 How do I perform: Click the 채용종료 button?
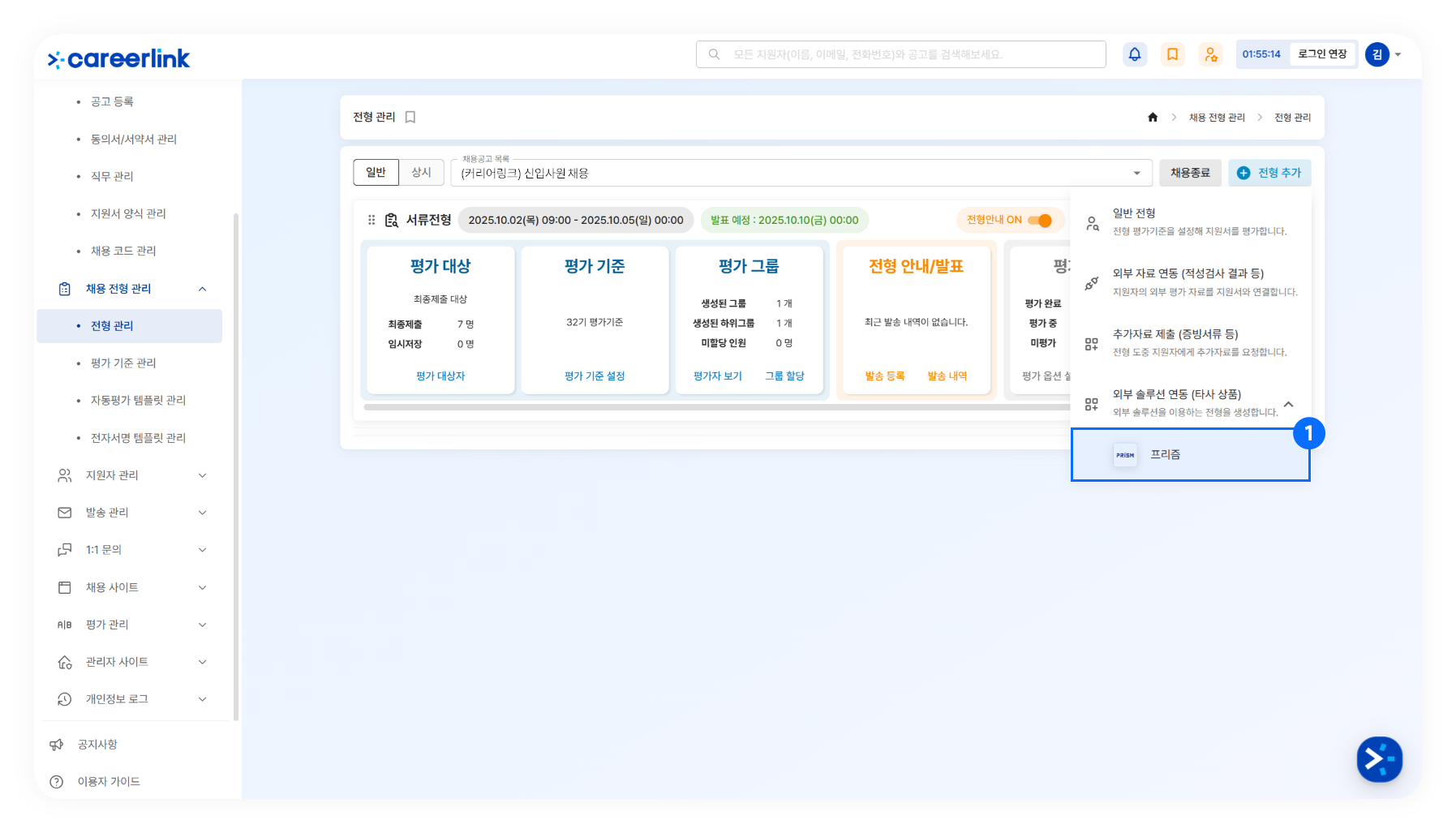(x=1190, y=173)
